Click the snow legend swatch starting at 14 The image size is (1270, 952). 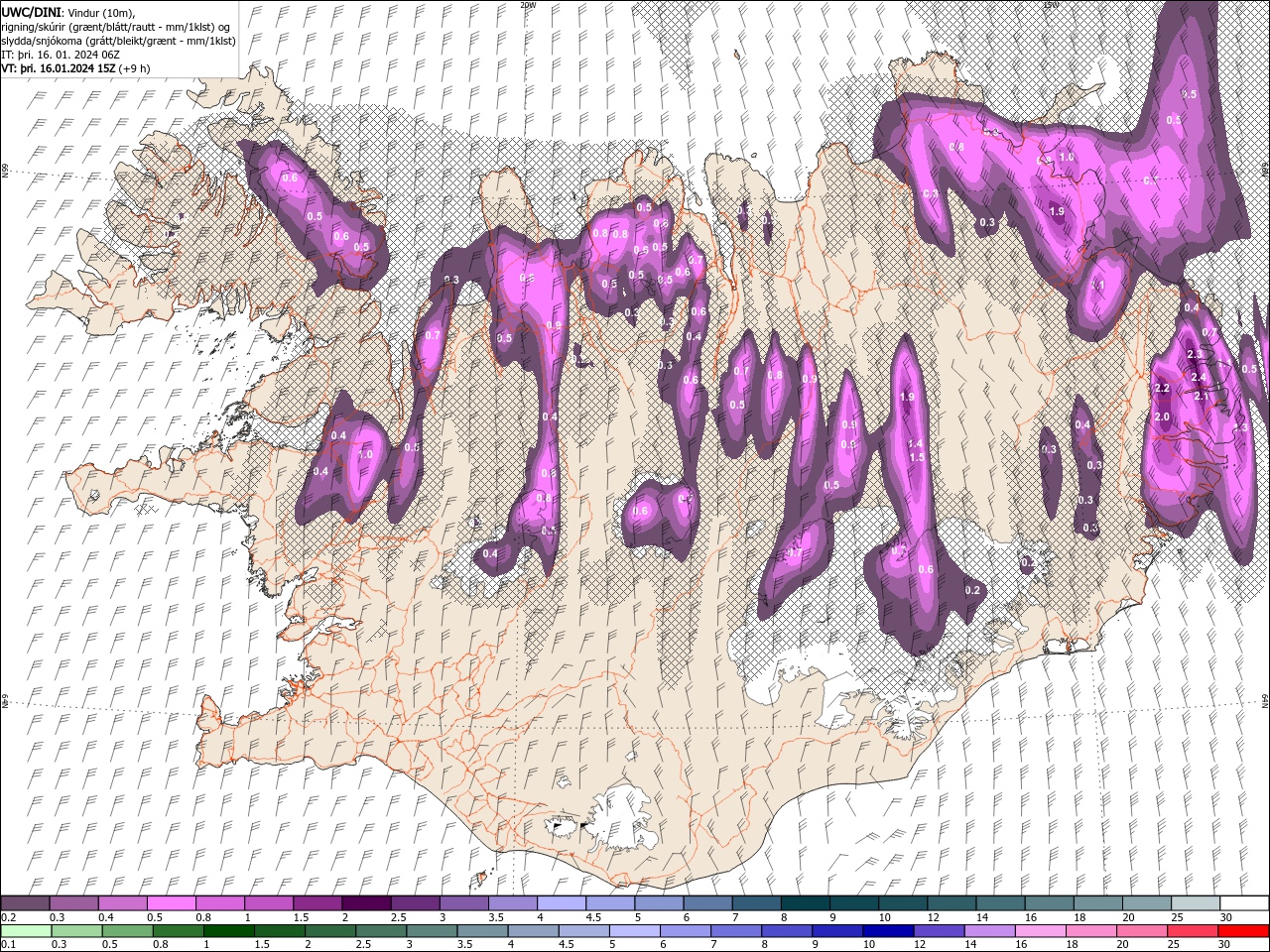coord(1000,903)
